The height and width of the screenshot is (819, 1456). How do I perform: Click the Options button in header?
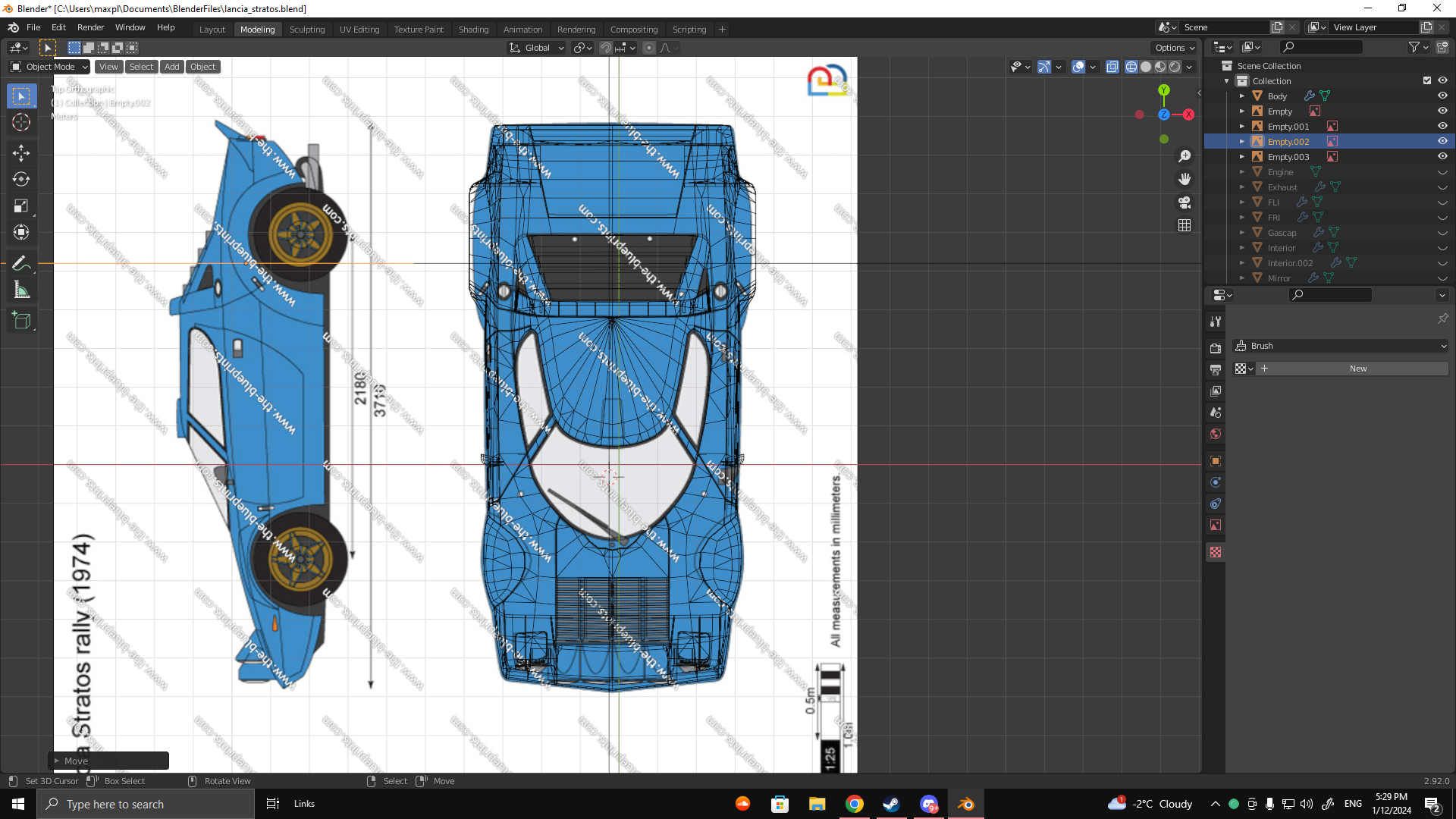[x=1175, y=48]
